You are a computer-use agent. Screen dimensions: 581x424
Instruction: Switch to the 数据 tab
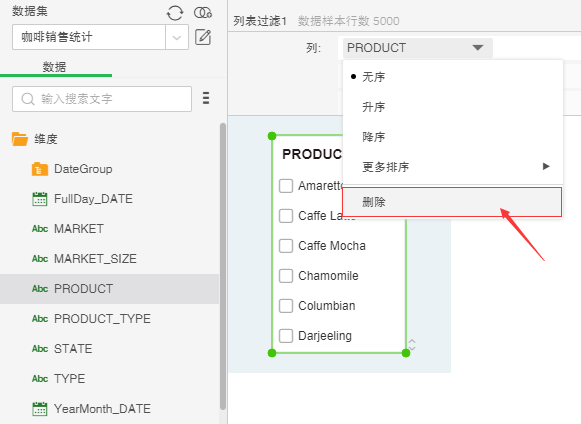[54, 67]
